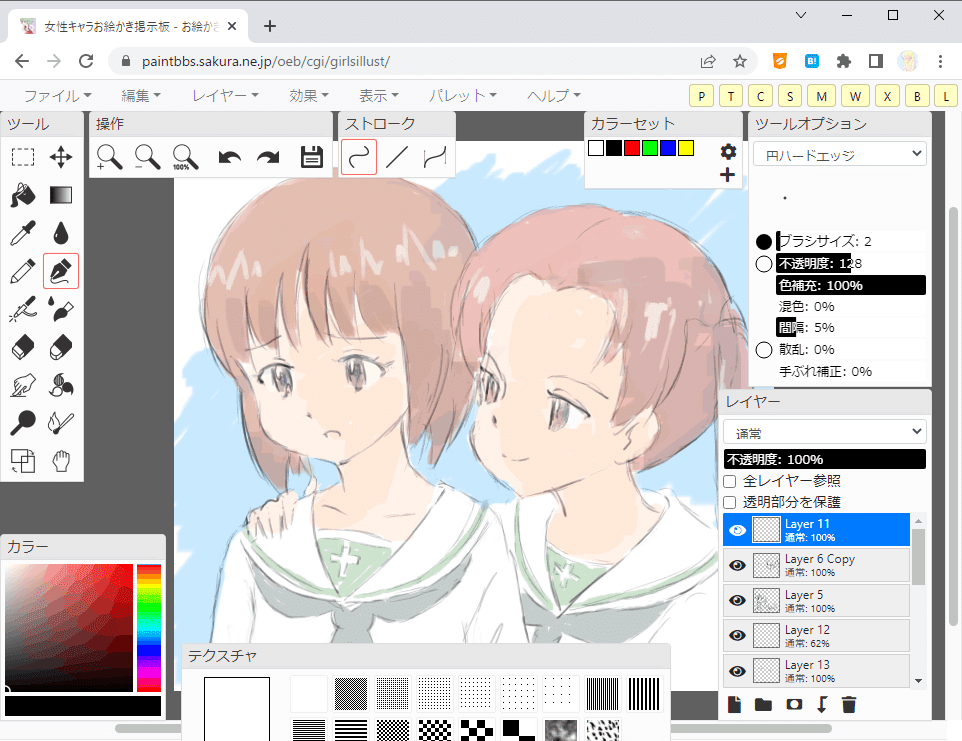
Task: Toggle visibility of Layer 5
Action: pyautogui.click(x=737, y=600)
